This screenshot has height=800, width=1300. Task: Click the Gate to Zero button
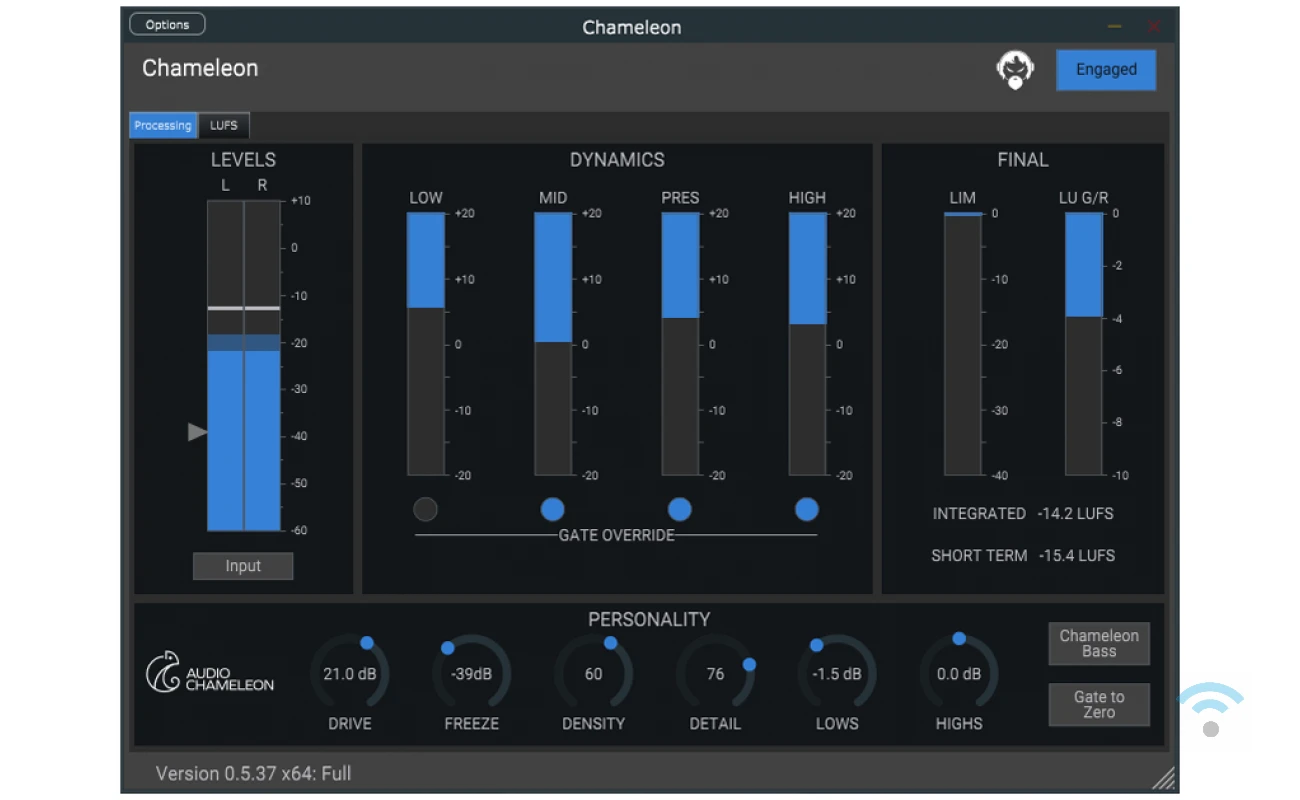click(x=1099, y=705)
